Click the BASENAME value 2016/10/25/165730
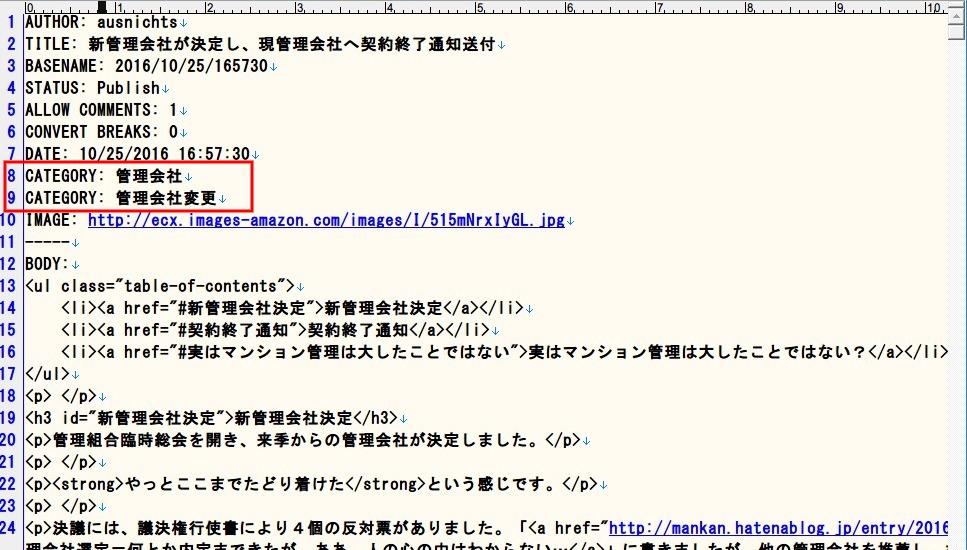Viewport: 967px width, 550px height. point(191,66)
